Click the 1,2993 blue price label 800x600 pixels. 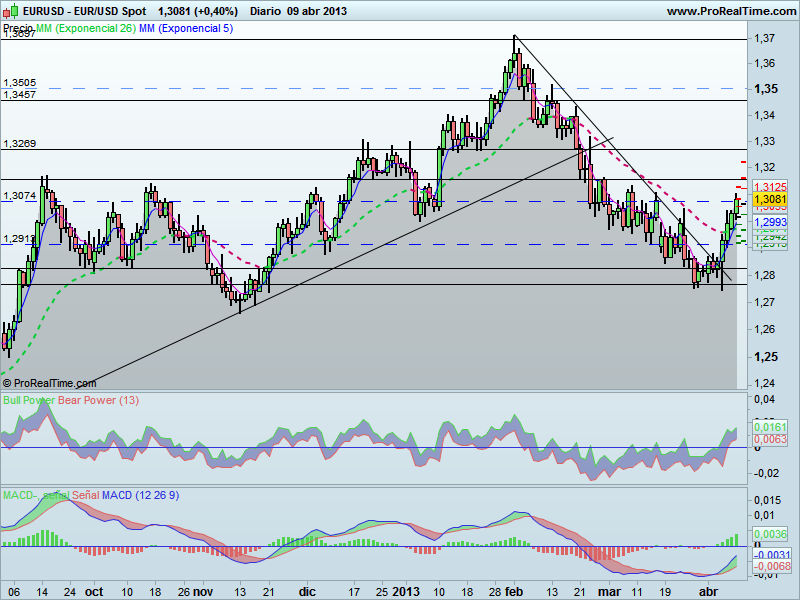[x=770, y=222]
